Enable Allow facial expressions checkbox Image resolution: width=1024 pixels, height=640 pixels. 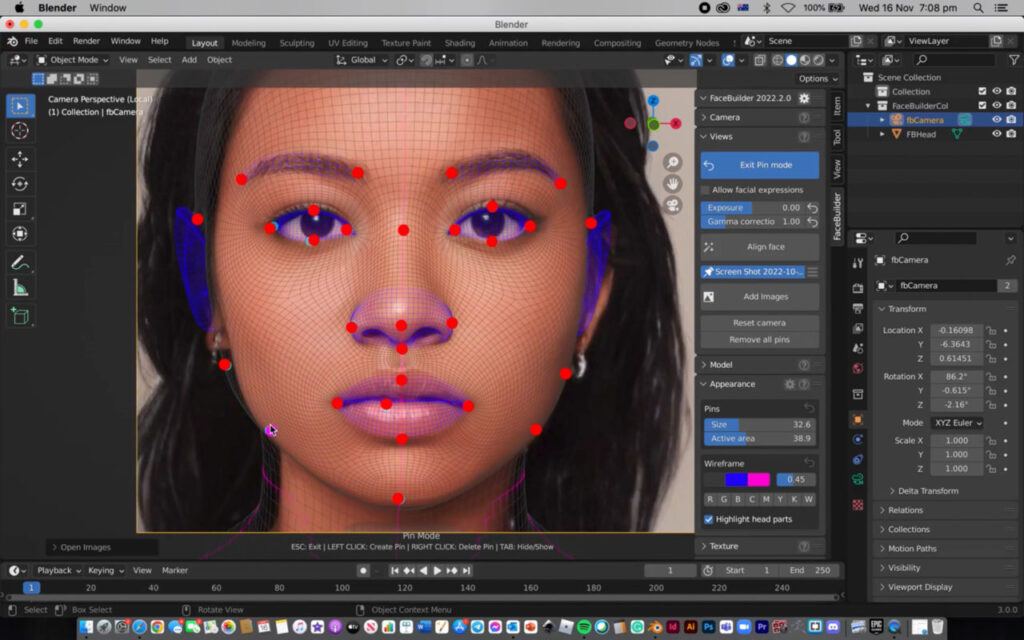pyautogui.click(x=706, y=190)
